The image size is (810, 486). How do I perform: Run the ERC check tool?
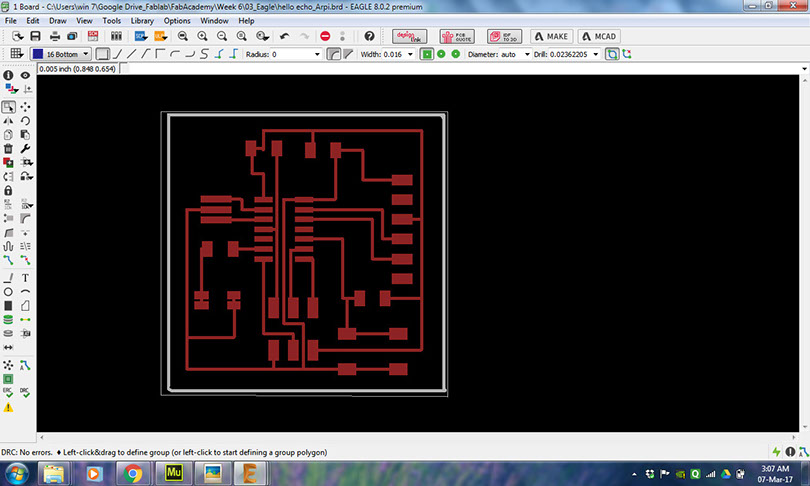click(x=8, y=393)
